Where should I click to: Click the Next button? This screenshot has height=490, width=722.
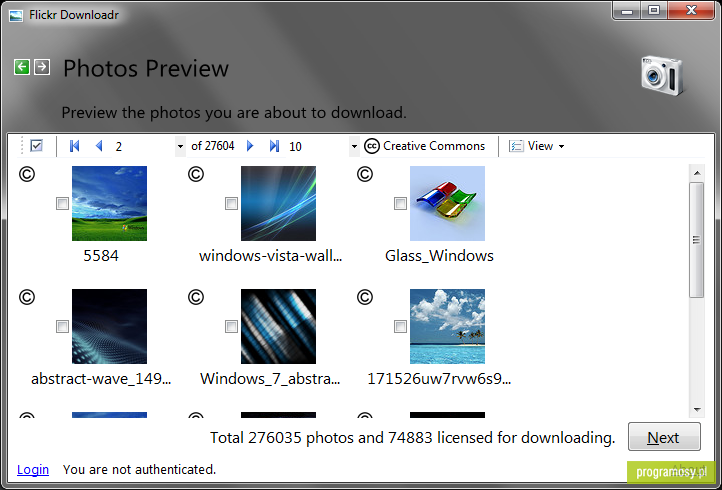pos(664,437)
